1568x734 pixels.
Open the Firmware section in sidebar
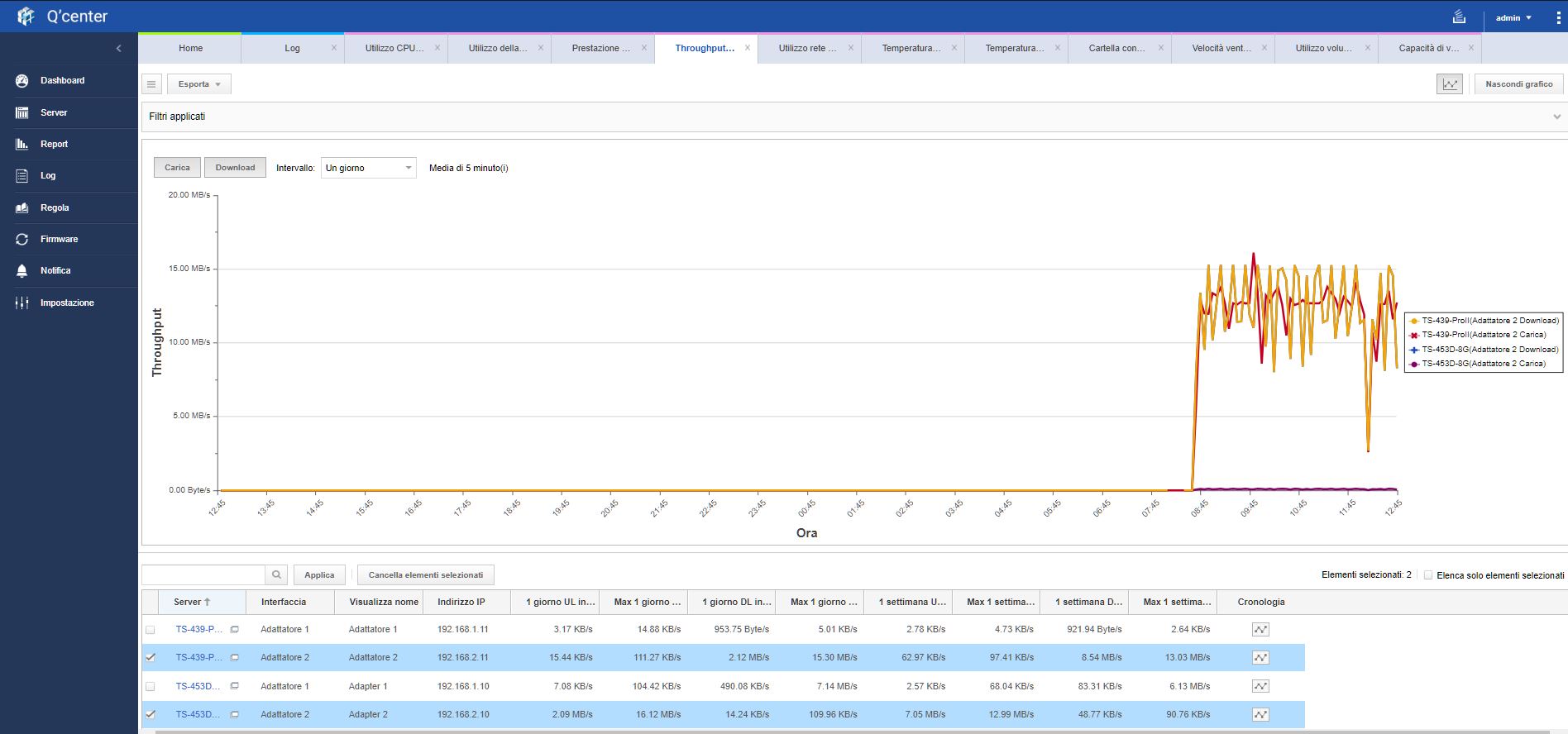59,240
